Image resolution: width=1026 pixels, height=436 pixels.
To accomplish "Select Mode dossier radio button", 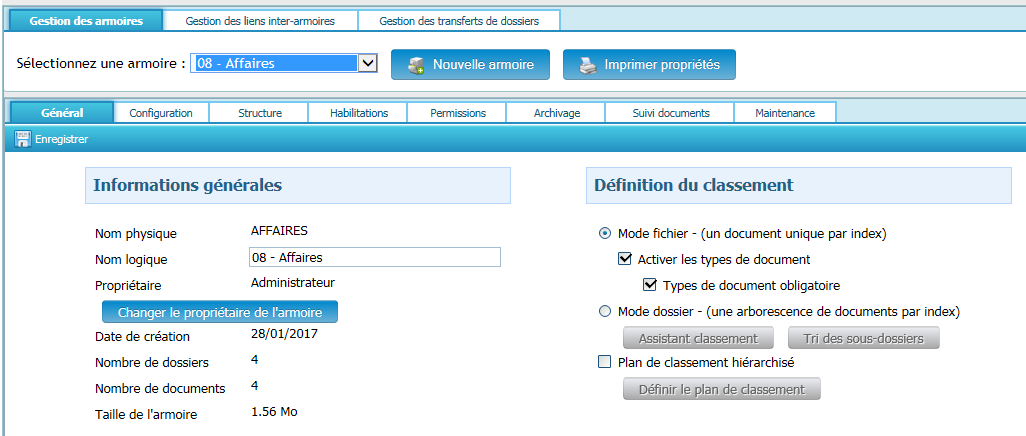I will pos(605,311).
